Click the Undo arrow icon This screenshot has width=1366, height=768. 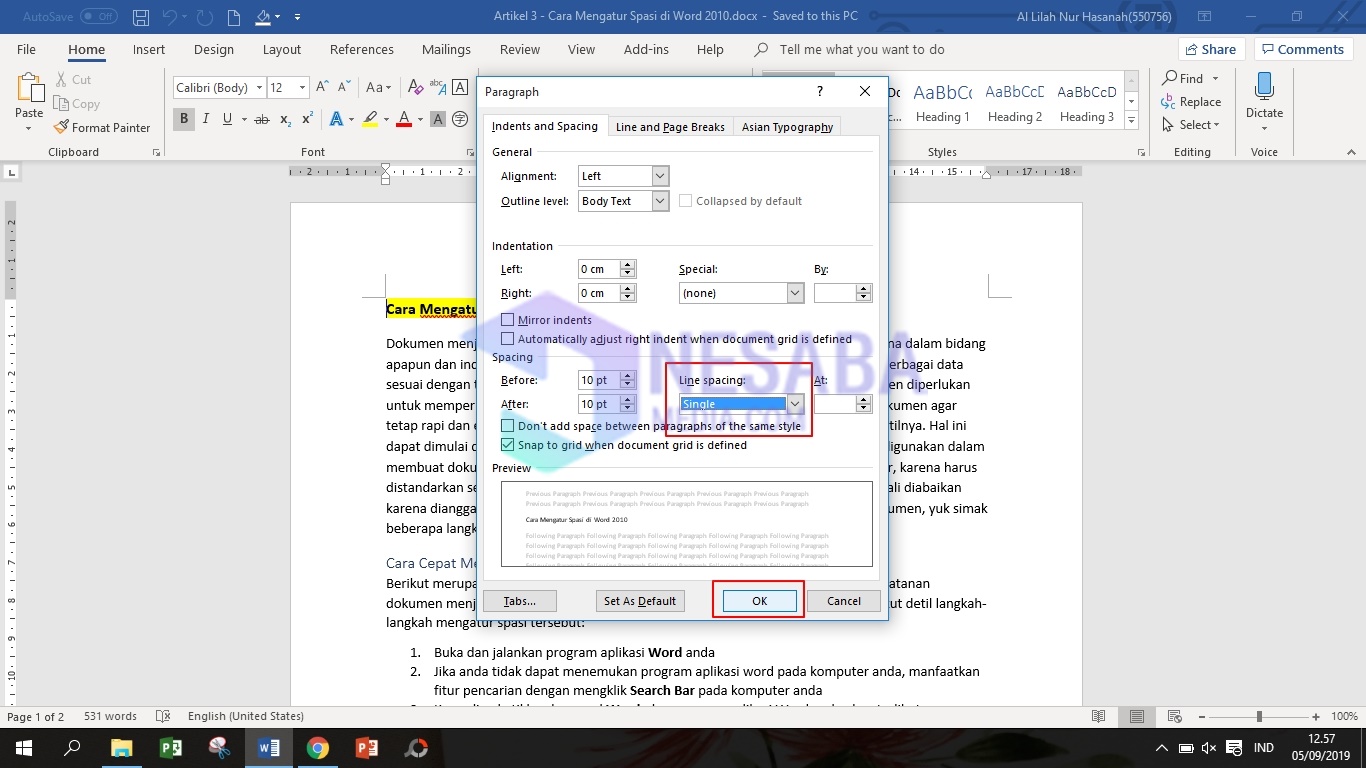coord(170,17)
